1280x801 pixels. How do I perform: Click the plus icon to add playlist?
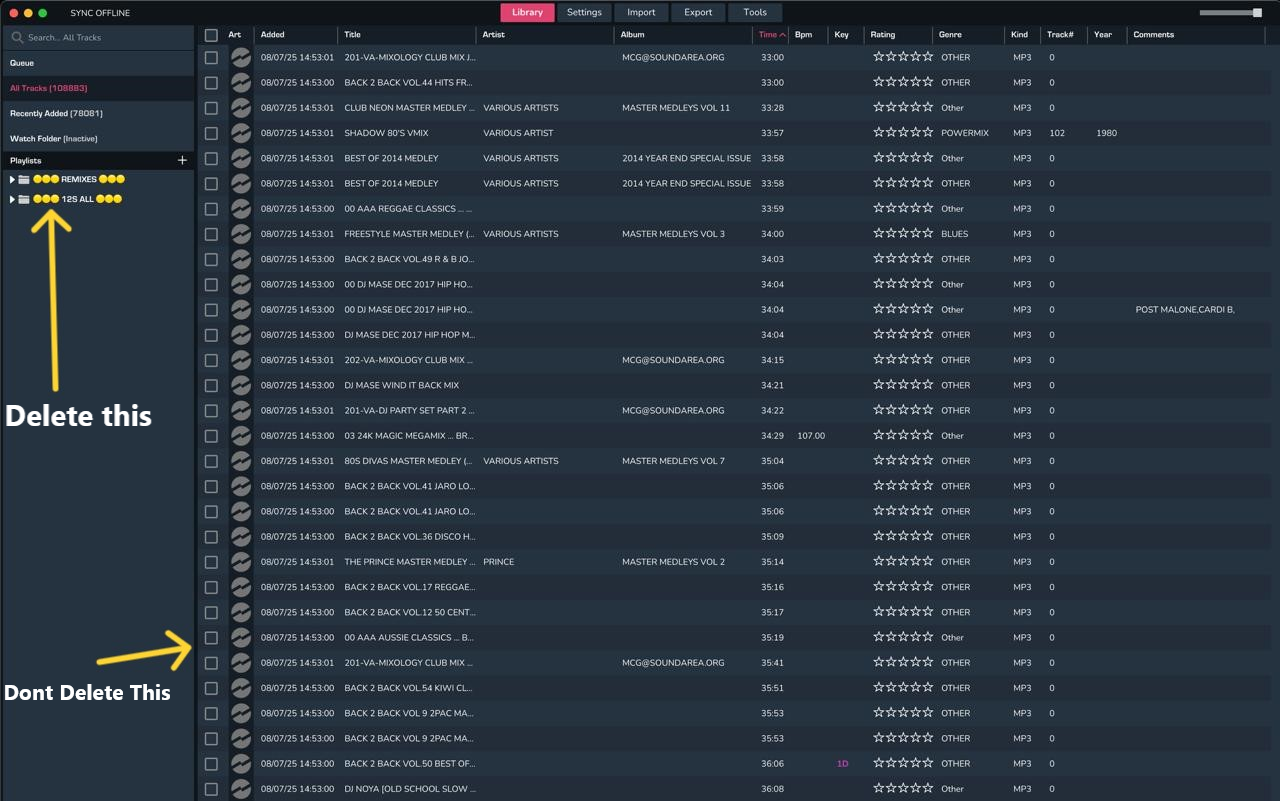[182, 160]
